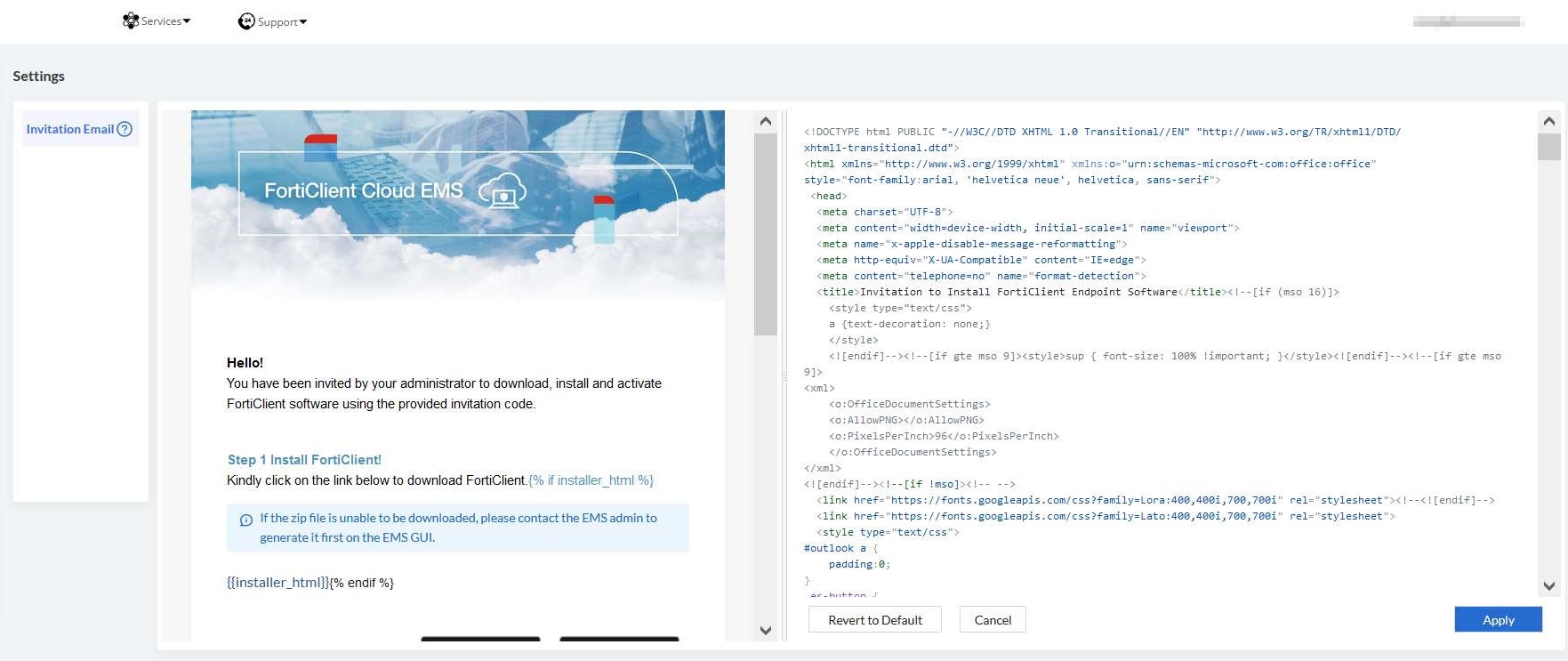Click the meta "X-UA-Compatible" code line
The height and width of the screenshot is (661, 1568).
click(x=981, y=260)
